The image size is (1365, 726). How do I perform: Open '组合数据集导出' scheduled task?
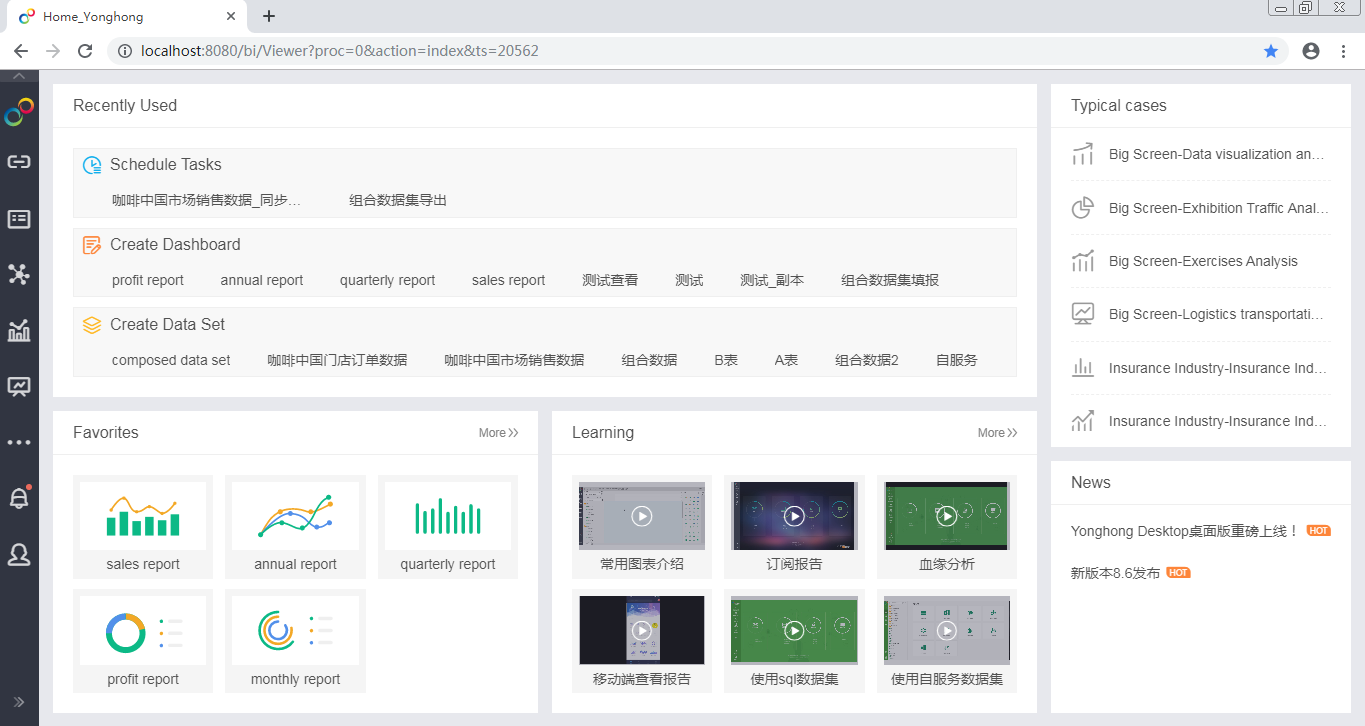(x=398, y=200)
